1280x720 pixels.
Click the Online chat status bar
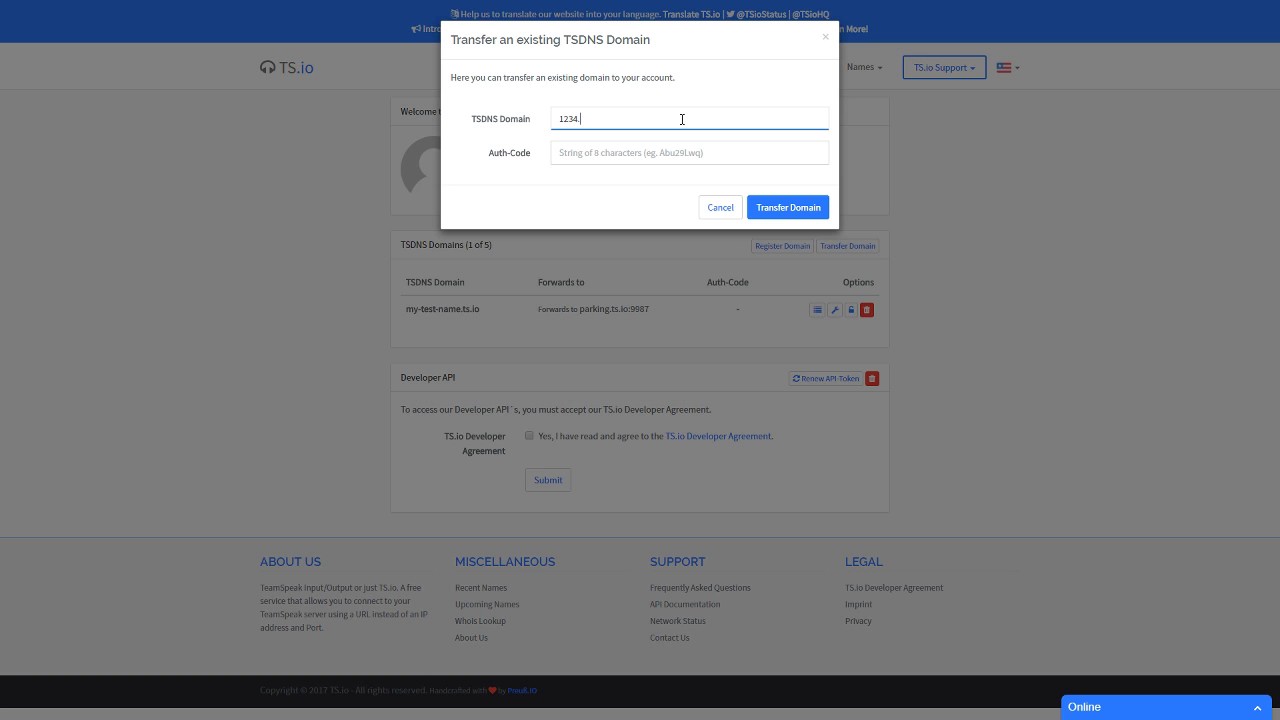coord(1166,707)
